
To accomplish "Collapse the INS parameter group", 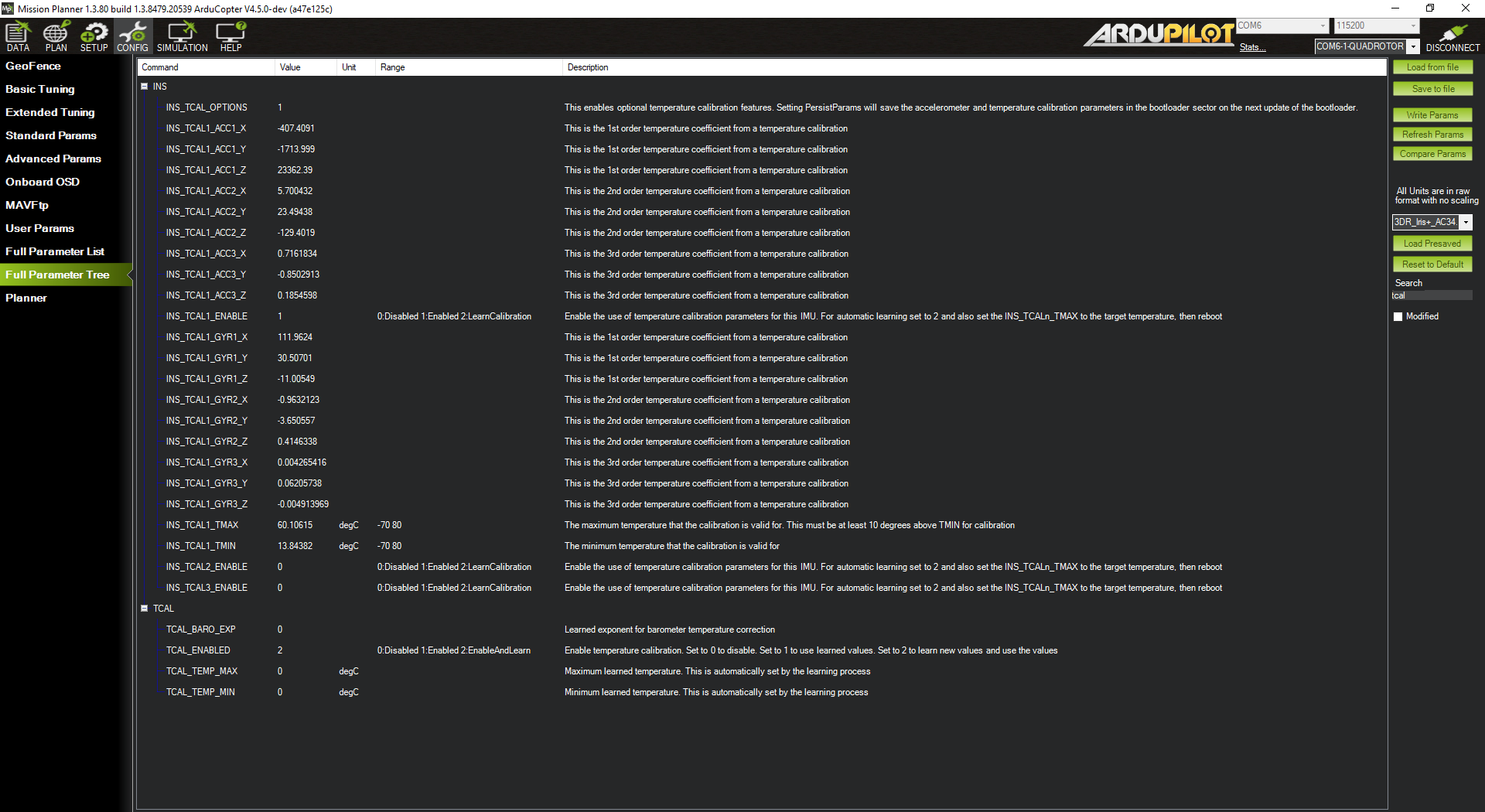I will pos(144,86).
